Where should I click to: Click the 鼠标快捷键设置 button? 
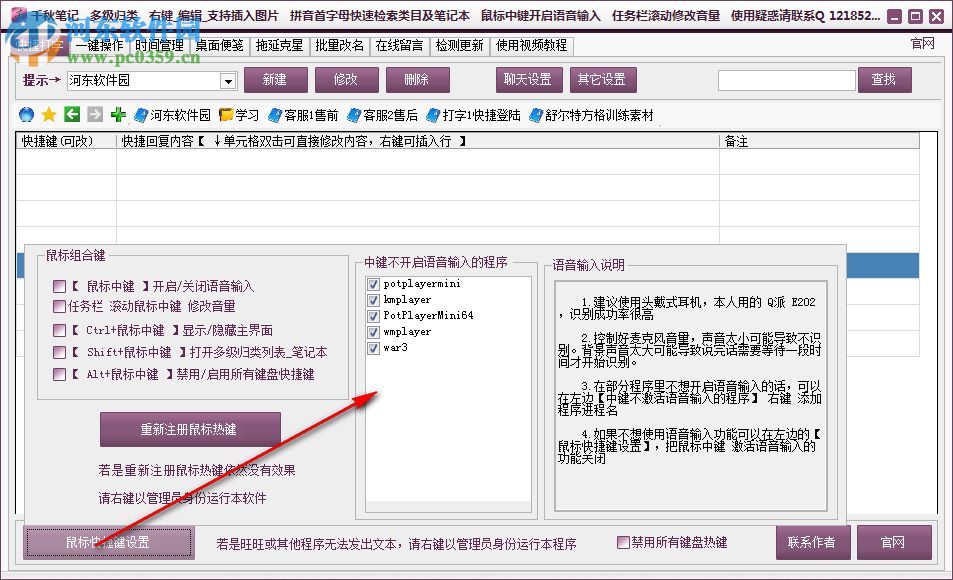[x=107, y=542]
